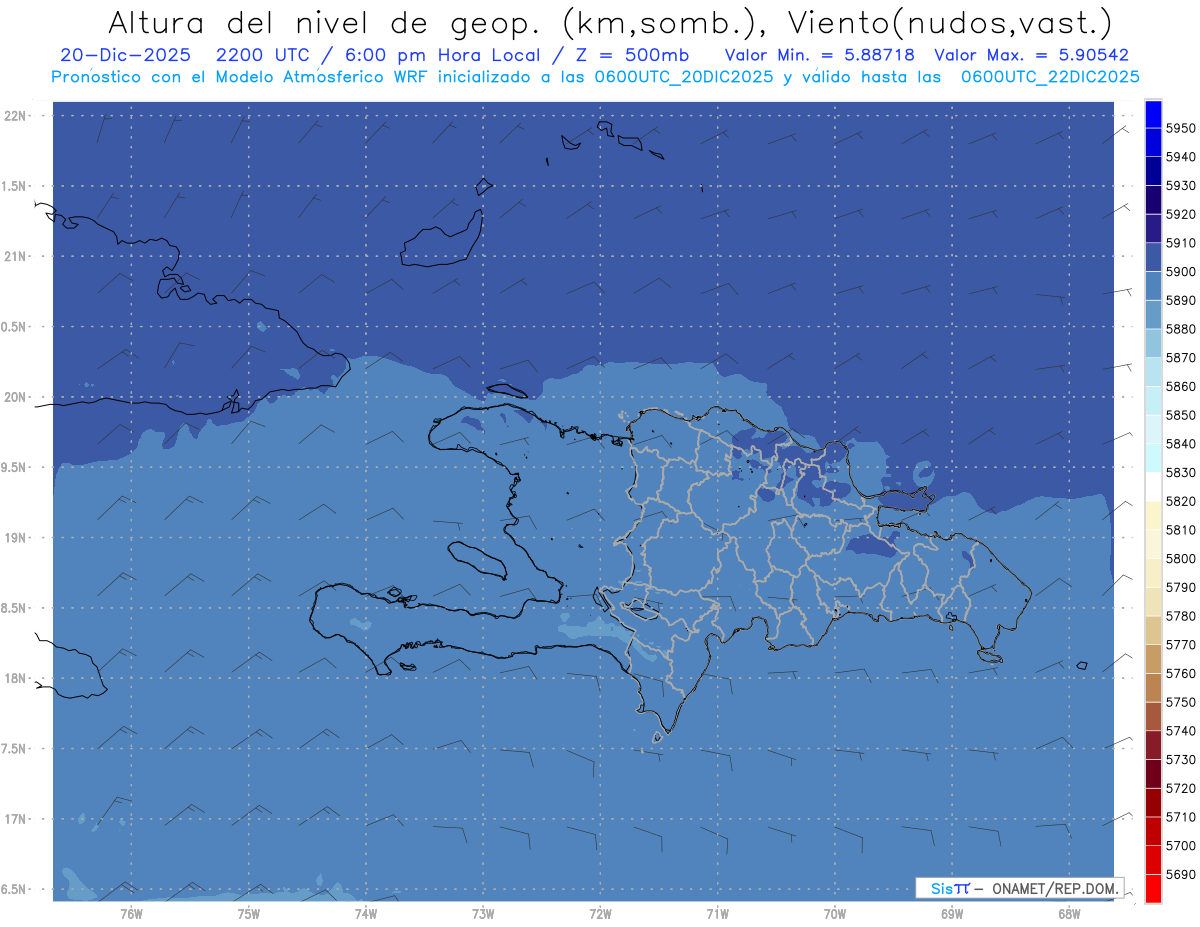The image size is (1200, 927).
Task: Click the '19N' latitude label
Action: (x=15, y=537)
